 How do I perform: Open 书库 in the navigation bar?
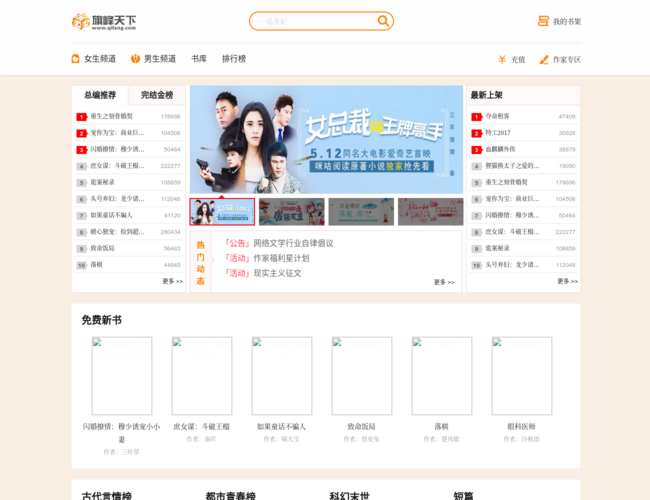click(x=199, y=59)
